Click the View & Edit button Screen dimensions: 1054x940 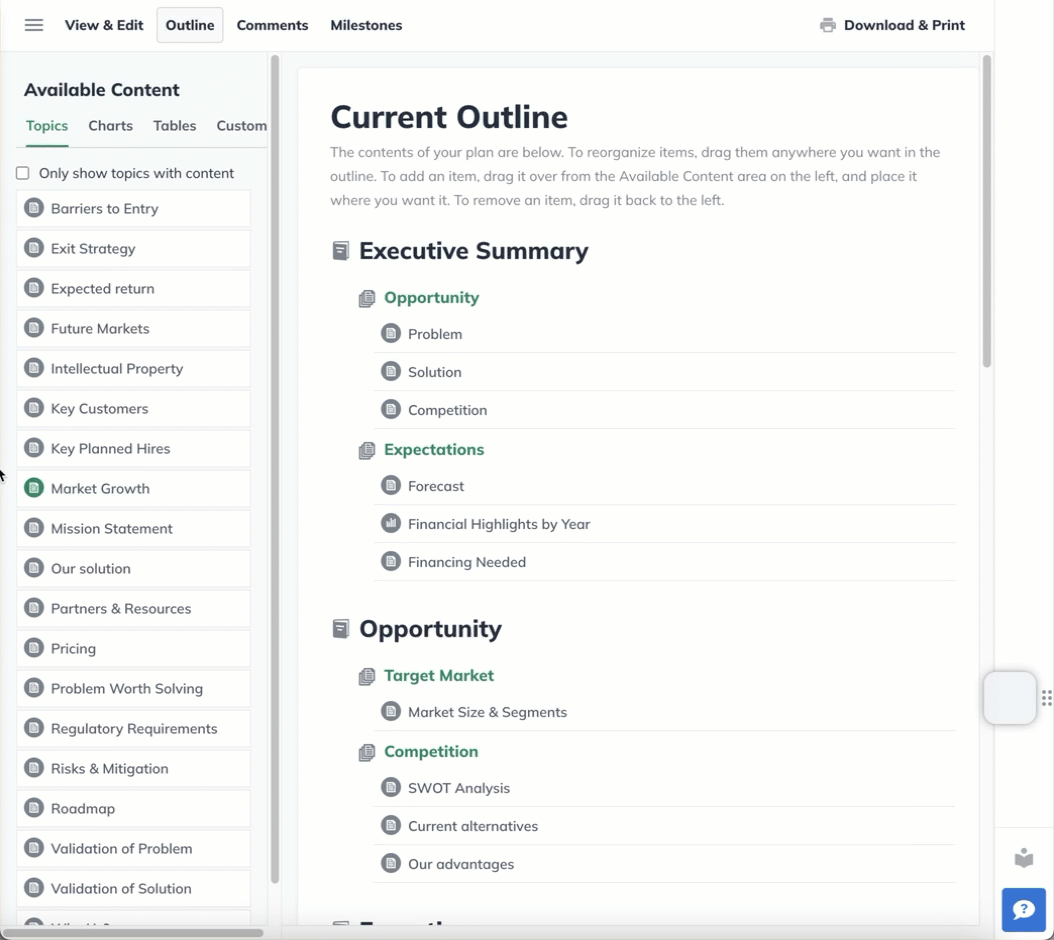click(104, 26)
